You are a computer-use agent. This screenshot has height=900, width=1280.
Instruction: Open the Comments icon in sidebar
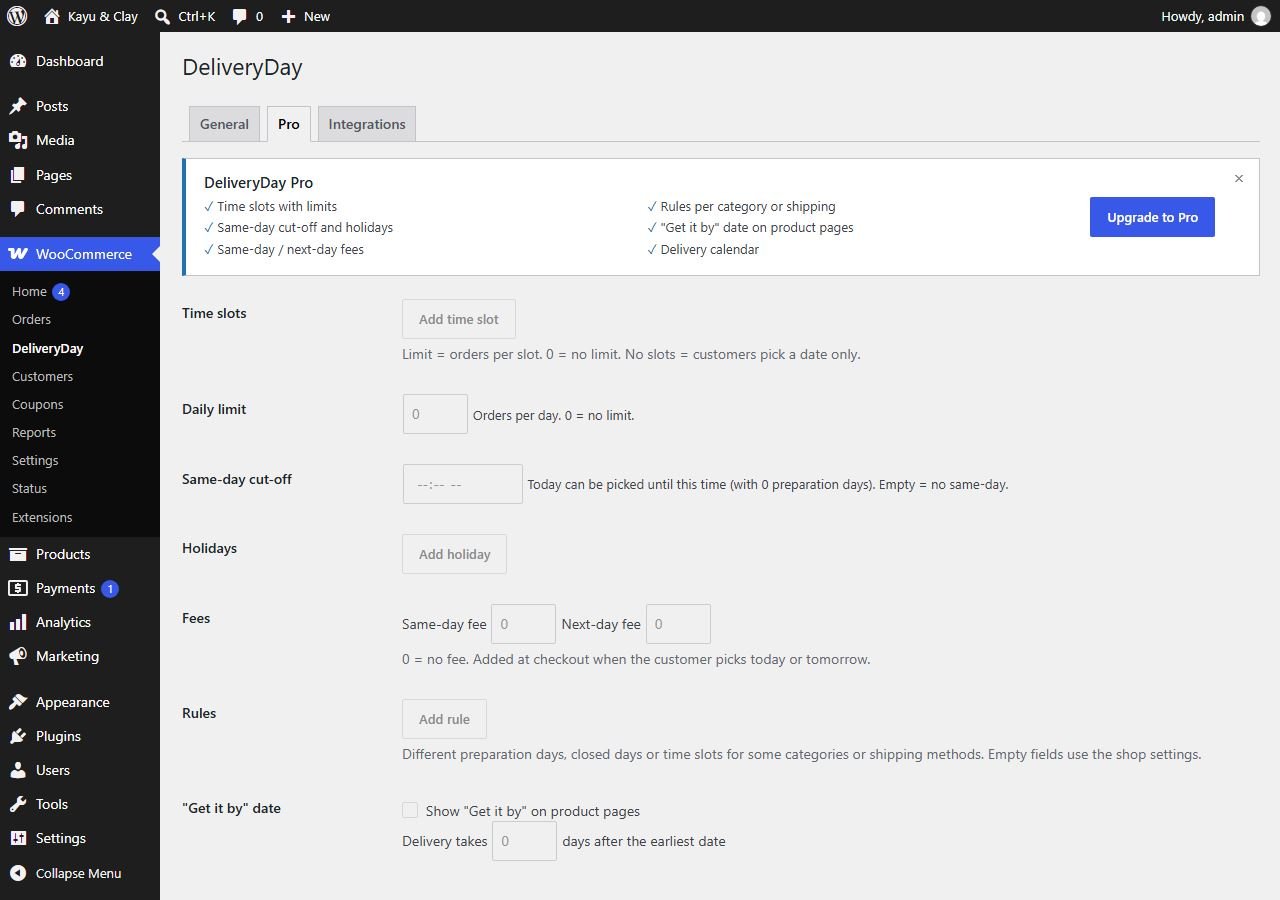tap(18, 209)
